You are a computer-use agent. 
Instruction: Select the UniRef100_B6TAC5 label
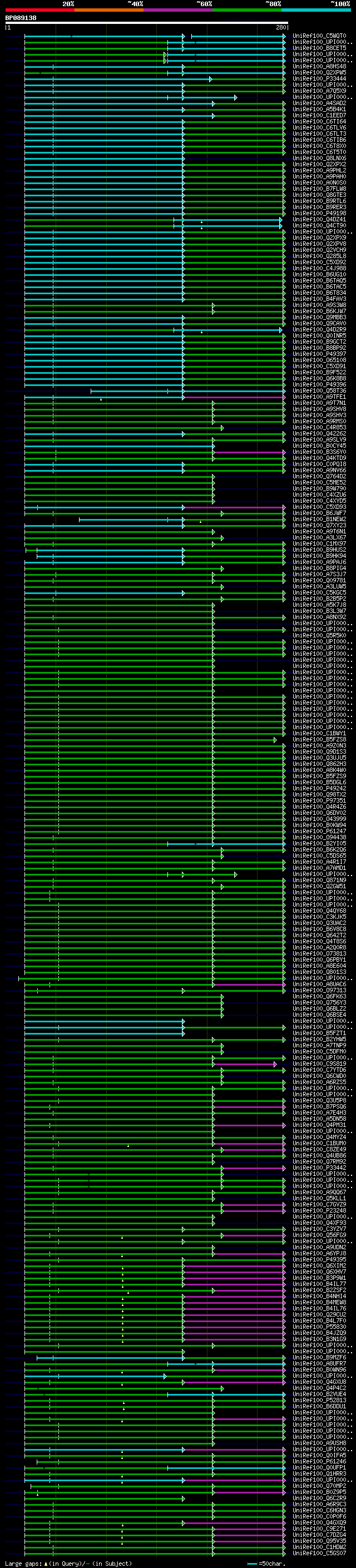click(x=319, y=286)
